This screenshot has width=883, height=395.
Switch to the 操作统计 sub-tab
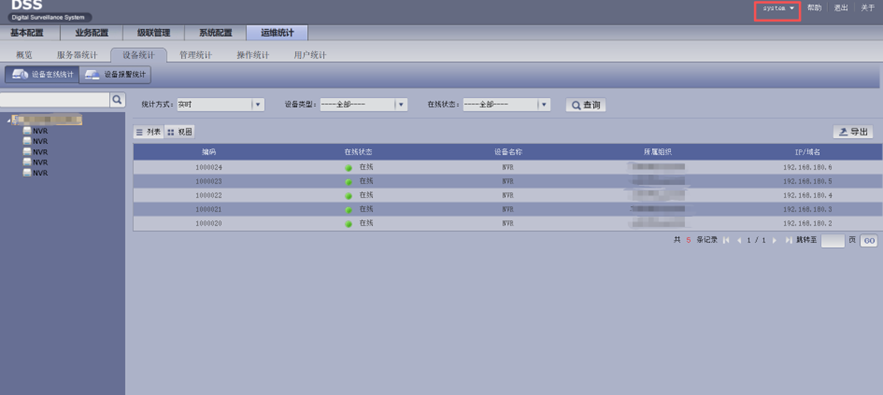[253, 55]
